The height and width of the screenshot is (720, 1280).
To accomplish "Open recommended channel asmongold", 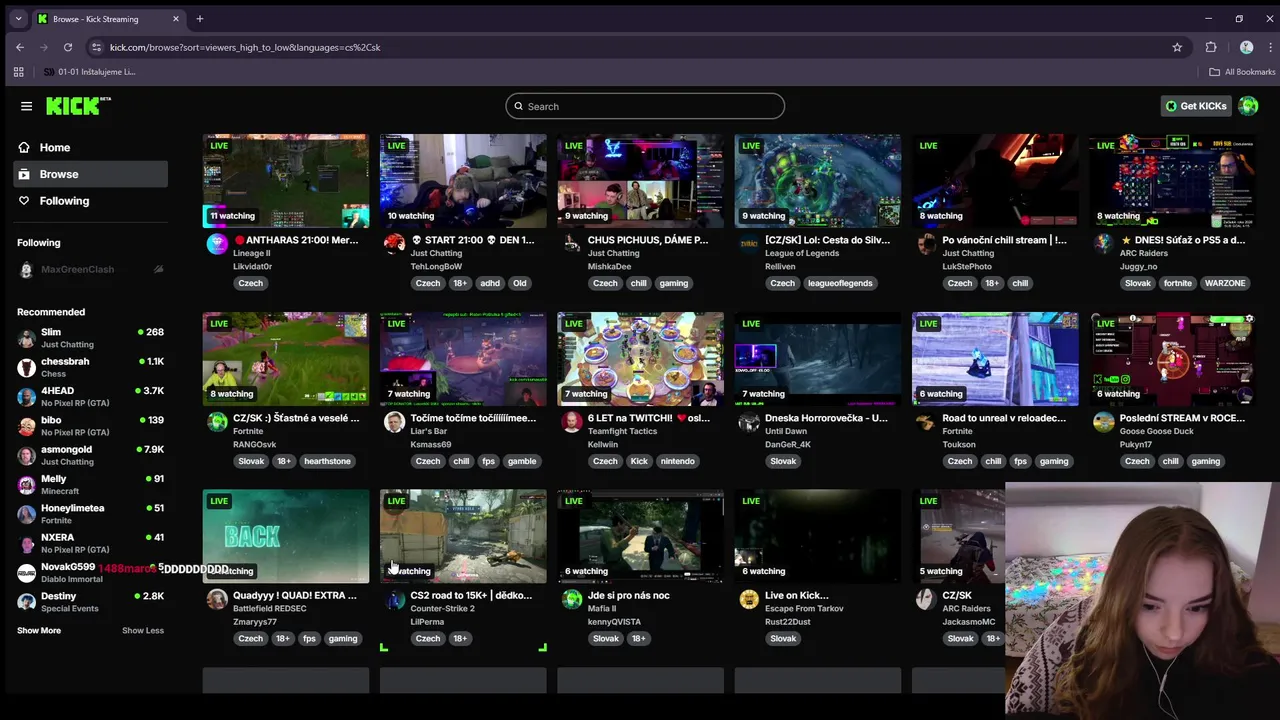I will 90,455.
